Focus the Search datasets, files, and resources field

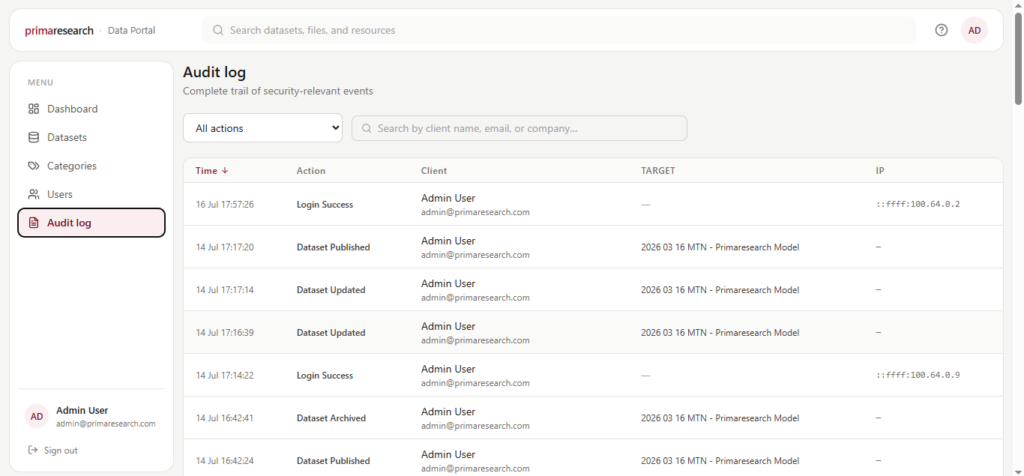(x=559, y=30)
